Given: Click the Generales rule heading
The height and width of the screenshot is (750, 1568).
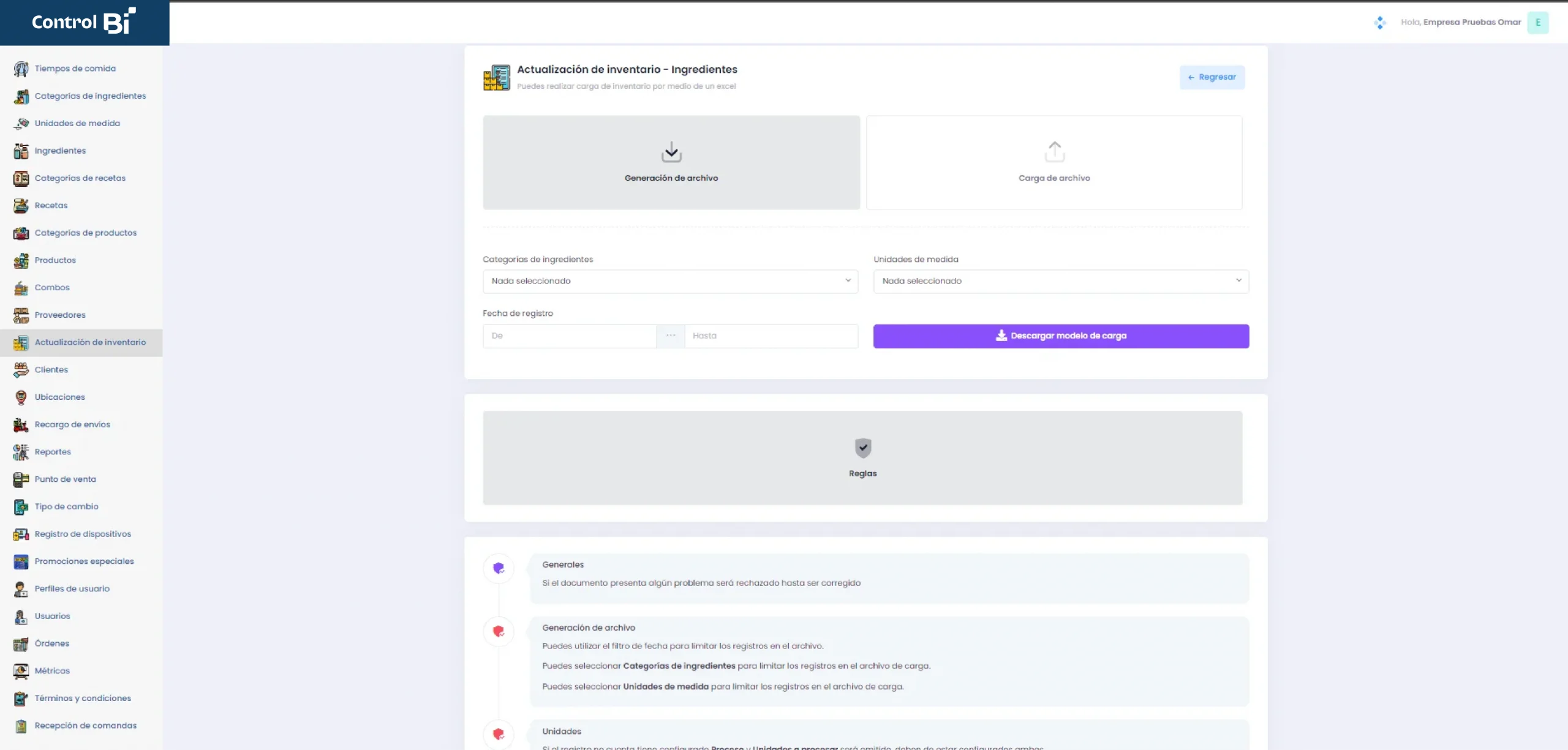Looking at the screenshot, I should point(563,565).
